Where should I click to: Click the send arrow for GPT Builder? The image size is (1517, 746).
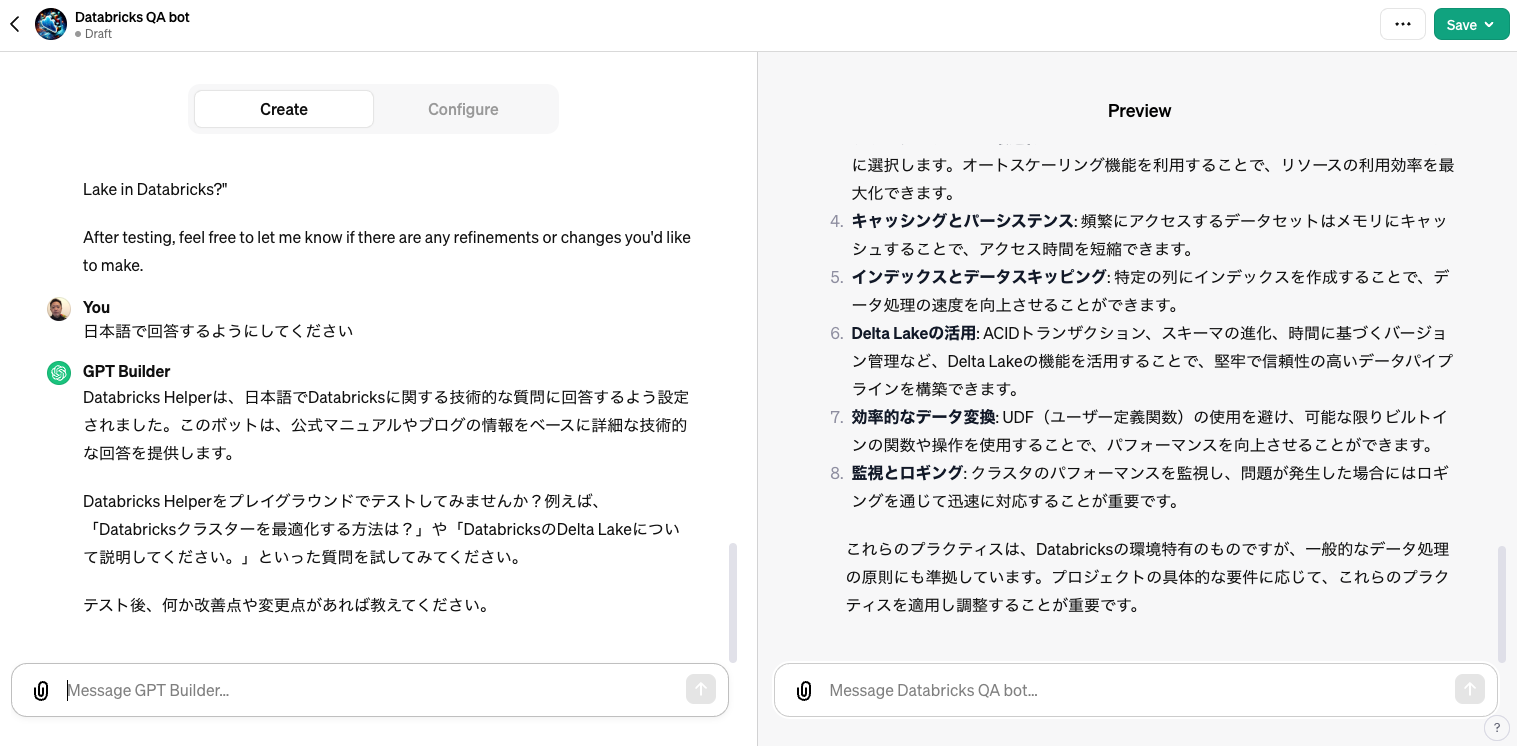coord(701,689)
